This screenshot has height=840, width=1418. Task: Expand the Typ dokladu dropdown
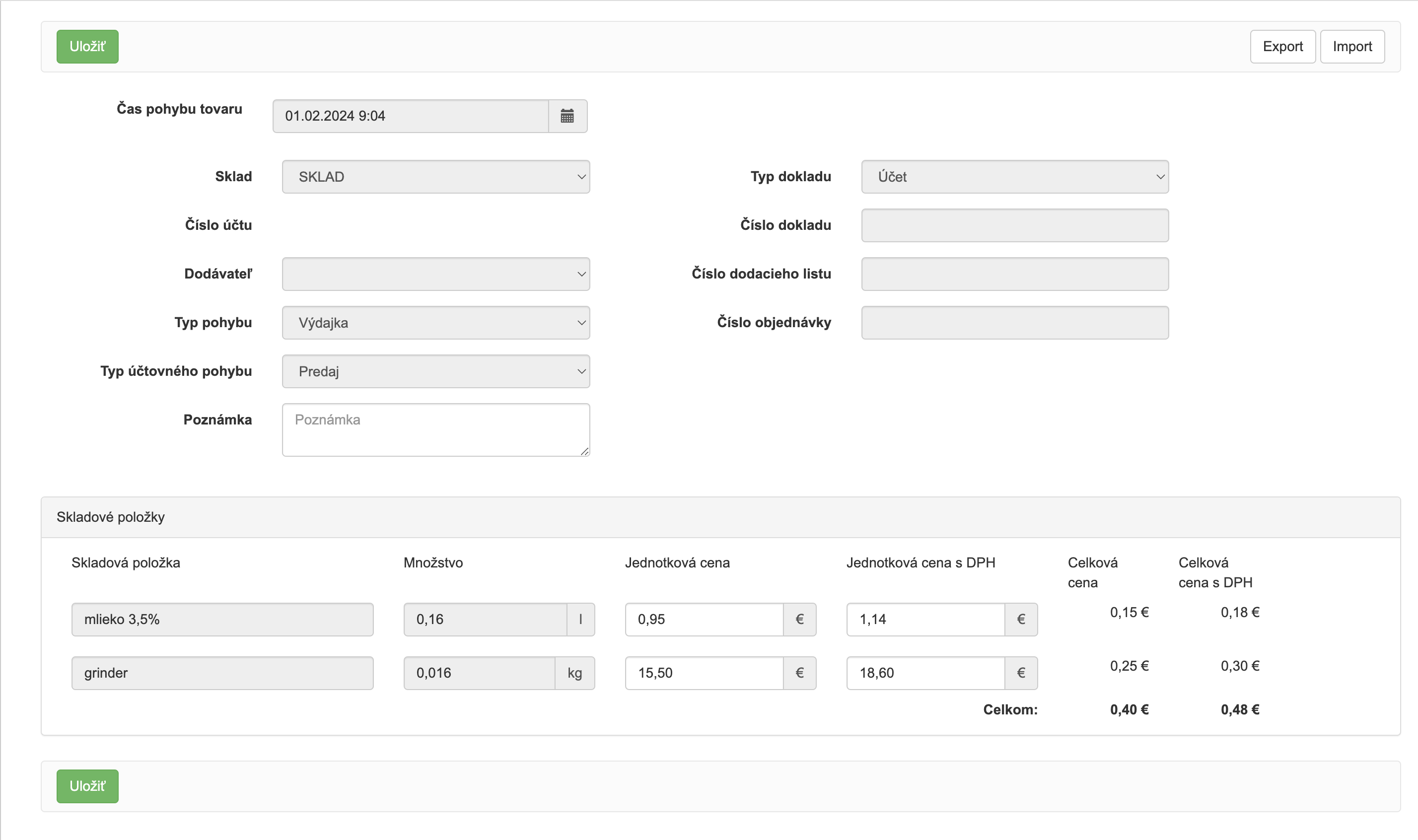coord(1014,177)
